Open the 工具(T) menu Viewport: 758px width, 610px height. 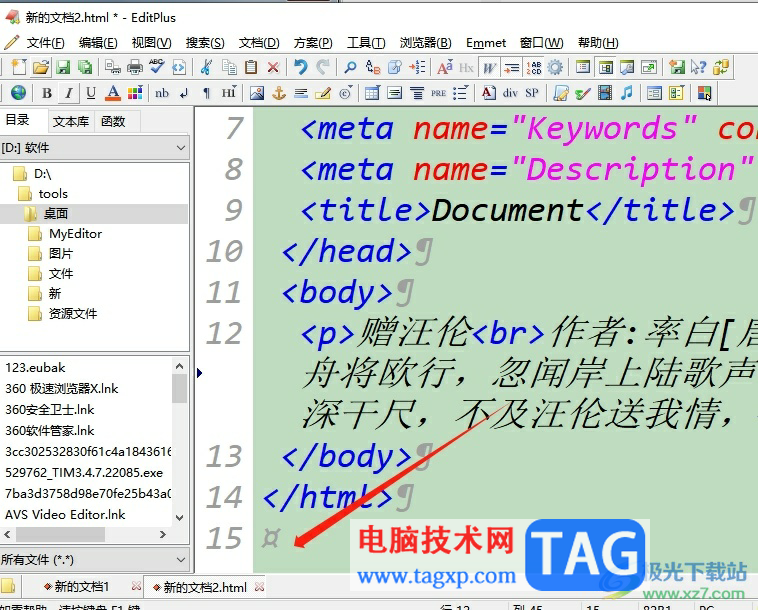[366, 43]
